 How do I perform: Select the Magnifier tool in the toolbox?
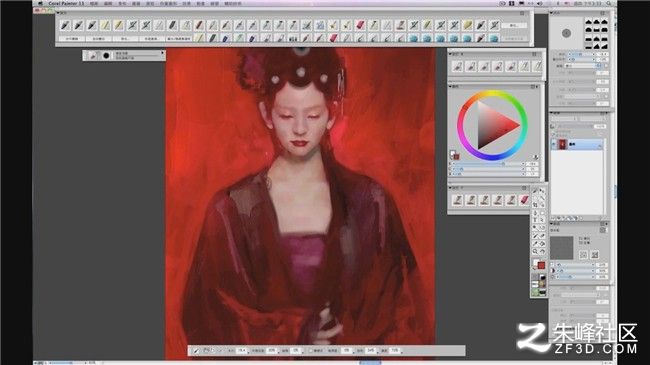click(x=535, y=251)
